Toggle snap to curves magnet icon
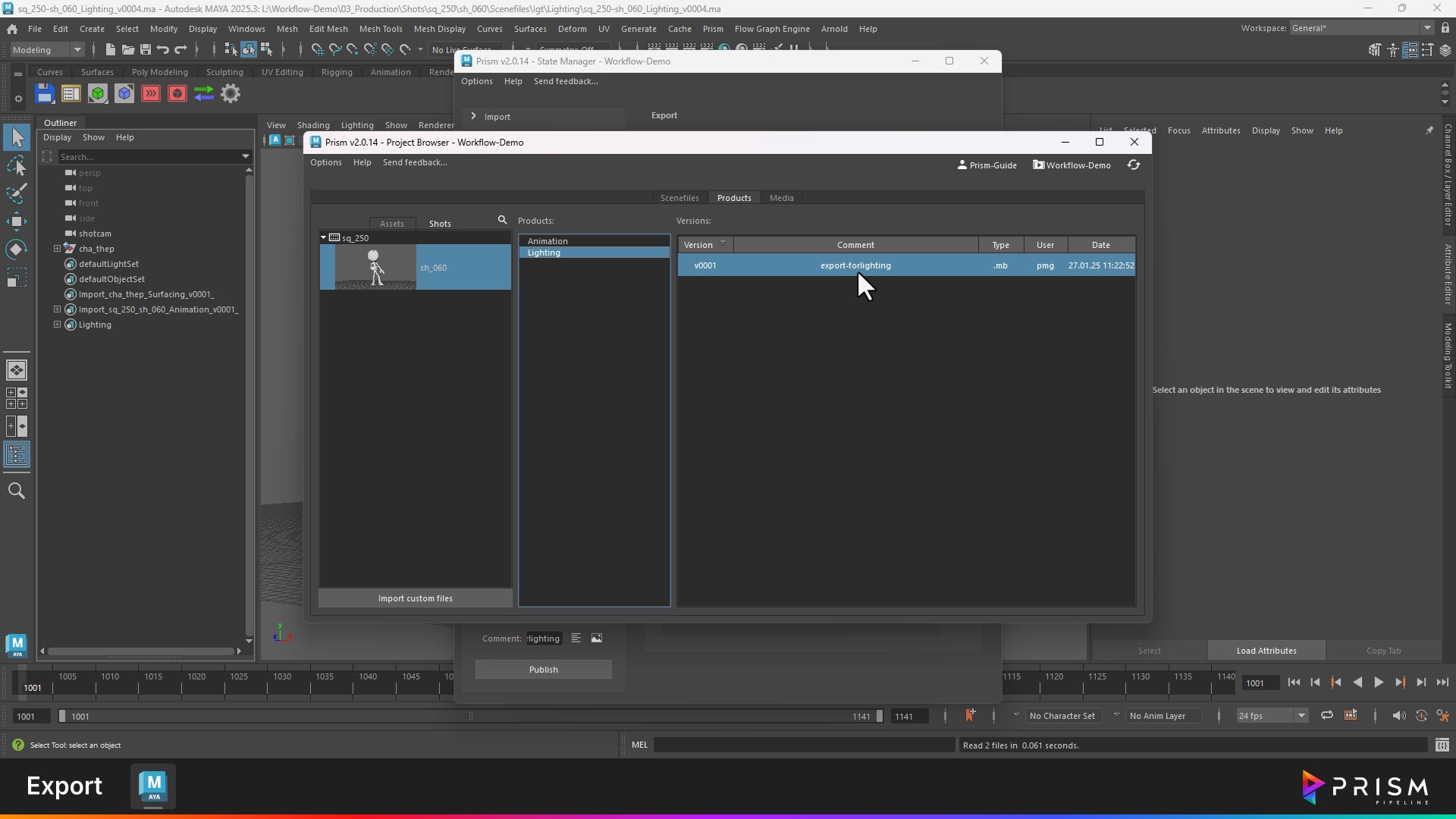 click(334, 49)
